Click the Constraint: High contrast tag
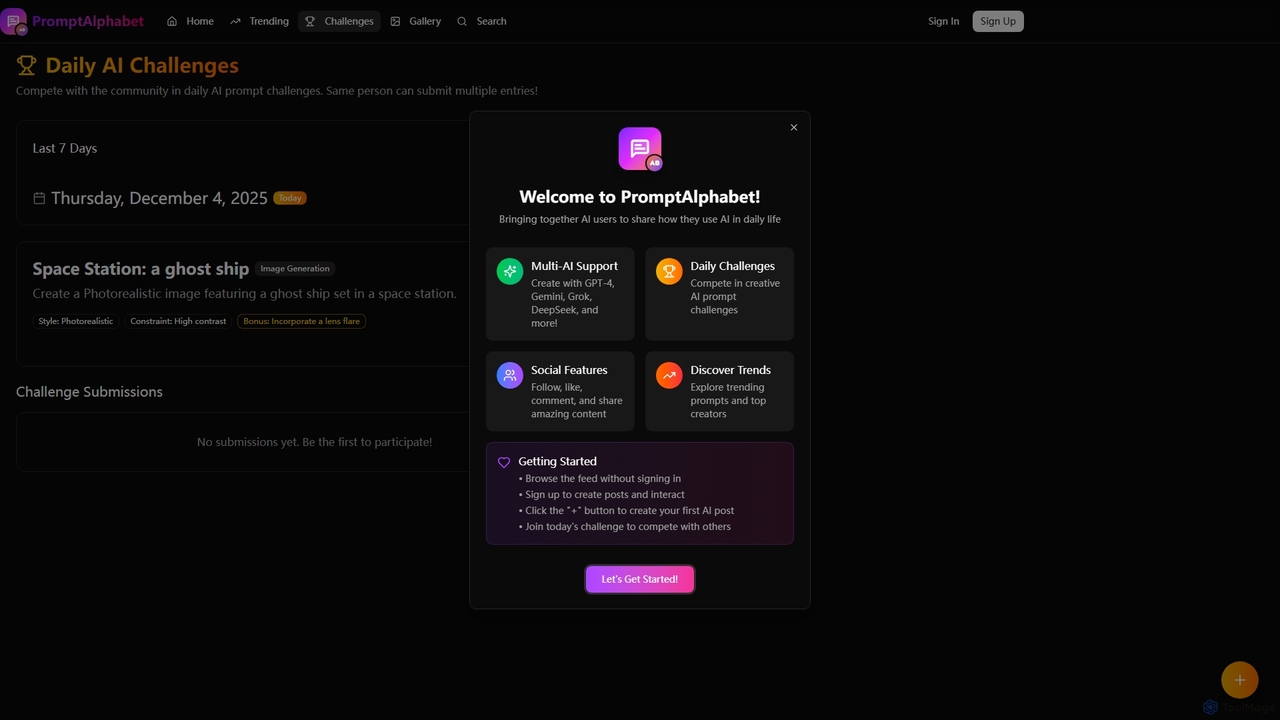The image size is (1280, 720). 178,321
